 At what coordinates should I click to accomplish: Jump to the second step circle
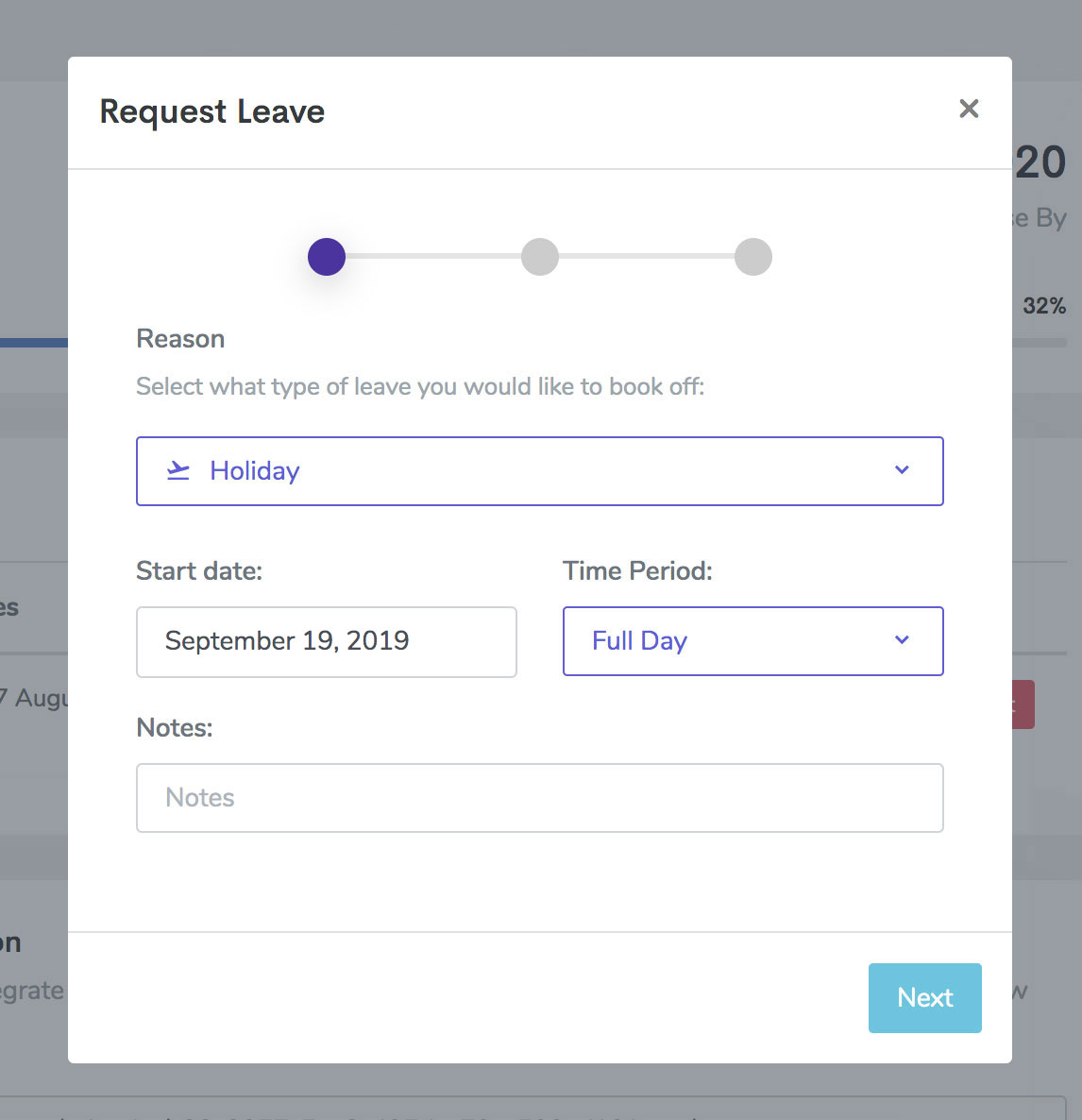point(540,257)
